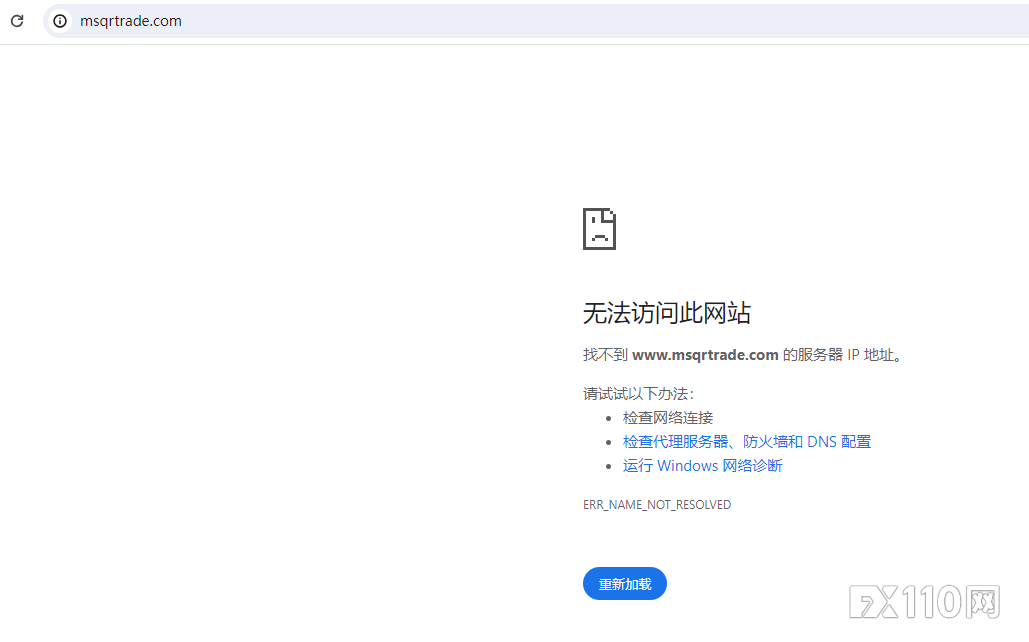The height and width of the screenshot is (642, 1029).
Task: Focus the address bar showing msqrtrade.com
Action: point(538,21)
